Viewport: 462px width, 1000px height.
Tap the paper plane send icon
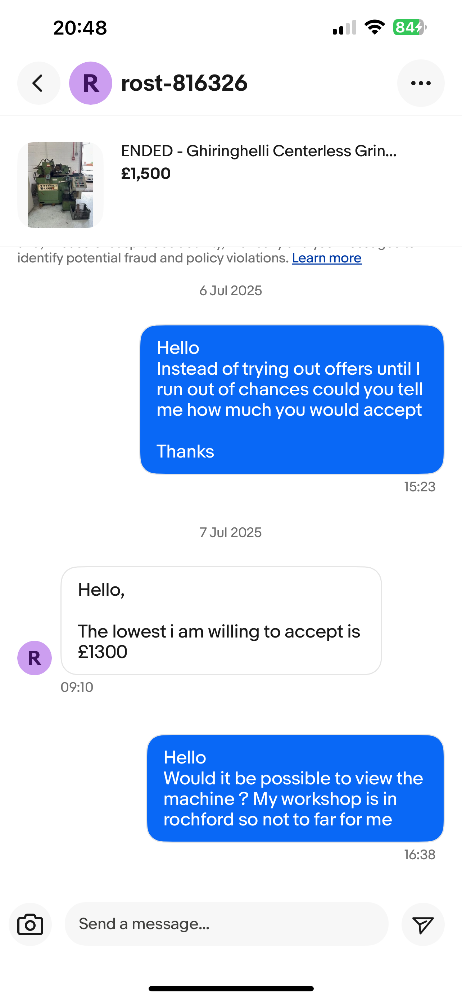[x=422, y=924]
